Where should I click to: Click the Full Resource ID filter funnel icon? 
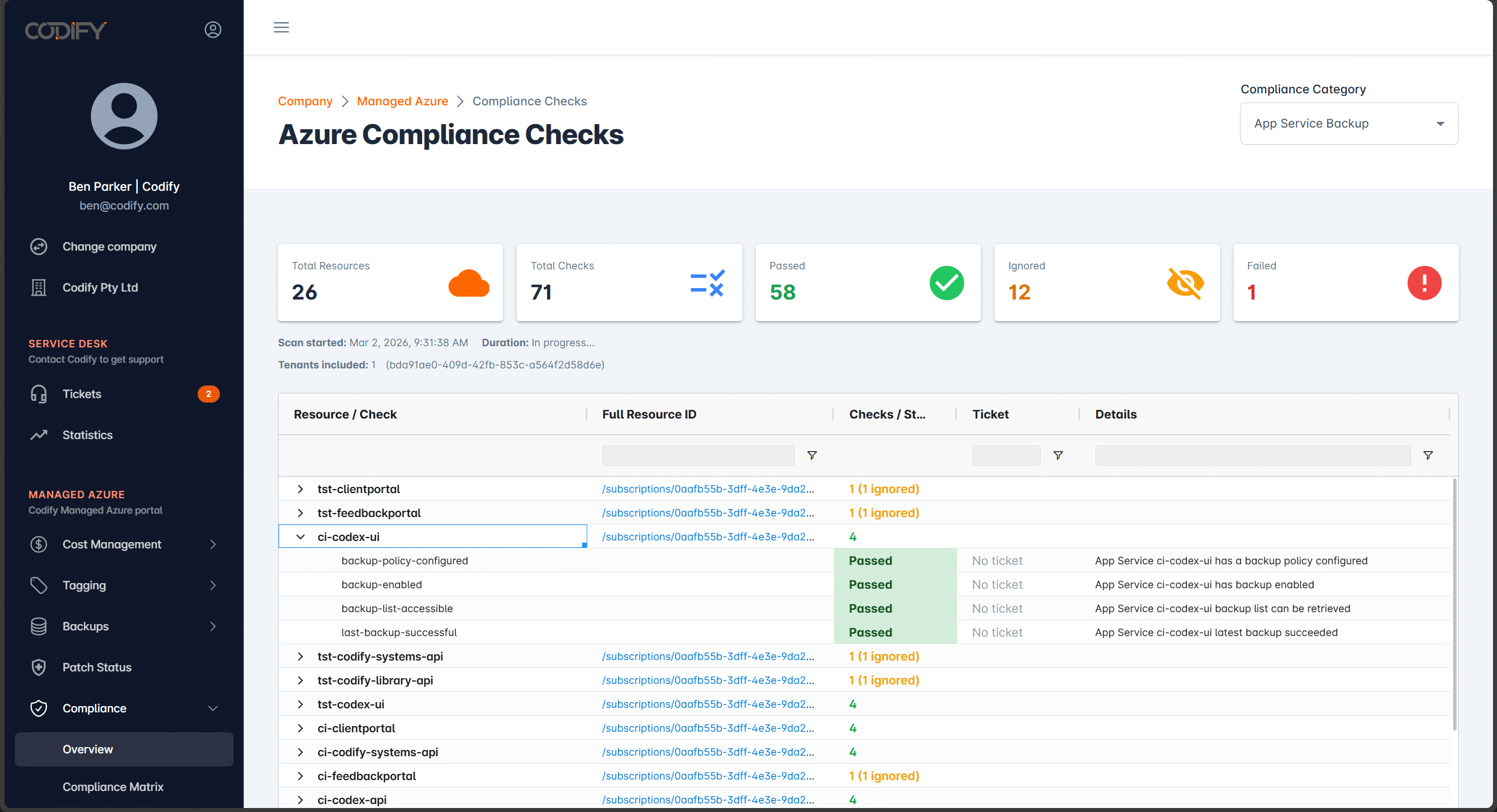pos(812,456)
